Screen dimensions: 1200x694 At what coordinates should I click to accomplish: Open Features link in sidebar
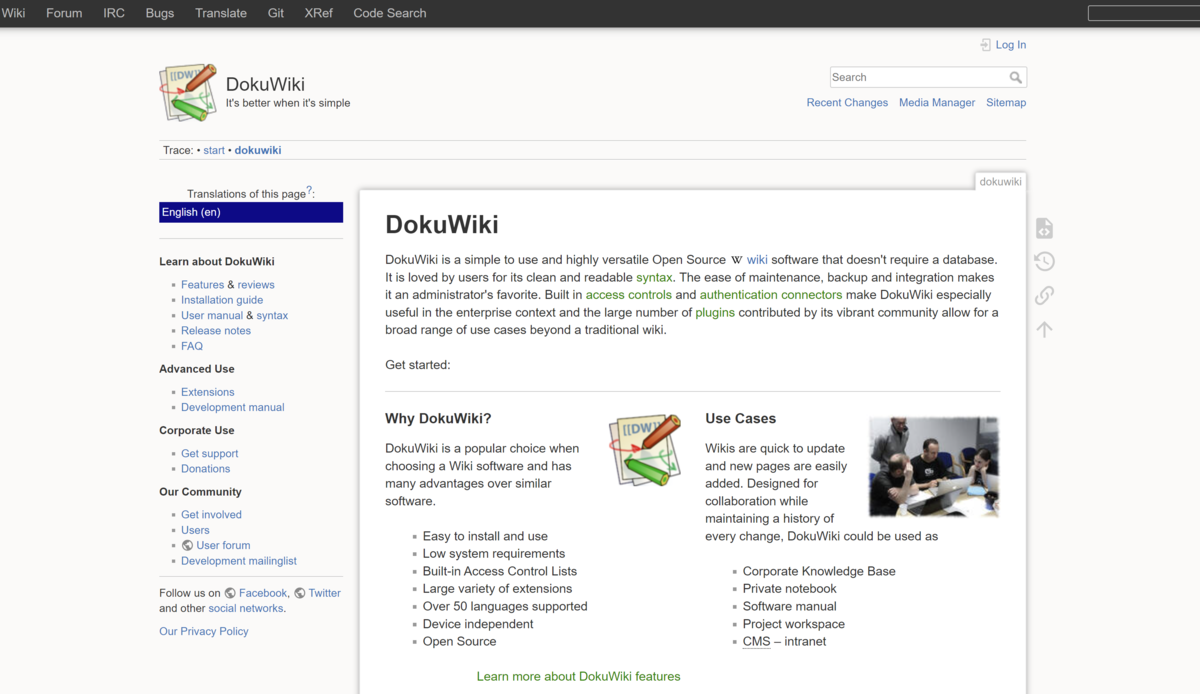[202, 285]
